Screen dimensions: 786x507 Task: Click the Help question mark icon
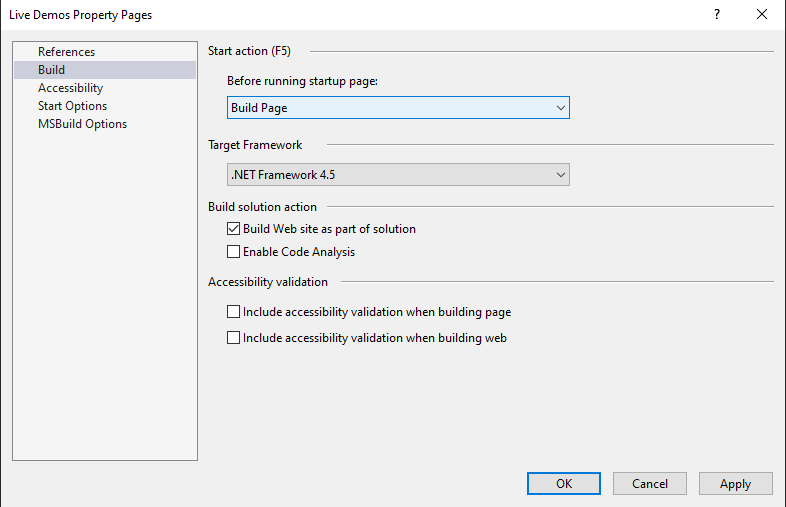716,15
